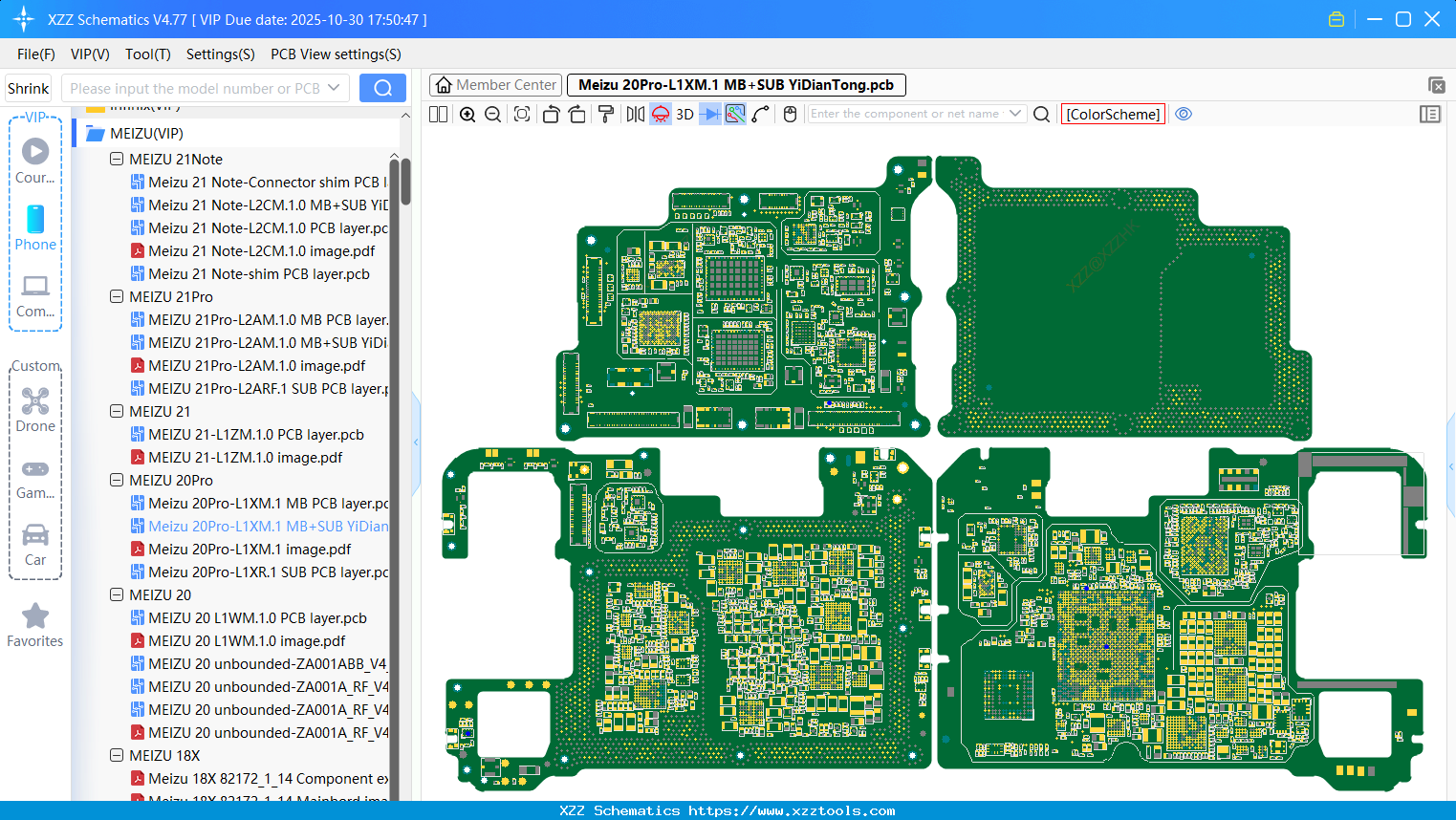Collapse the MEIZU 20Pro folder
This screenshot has height=820, width=1456.
[x=117, y=481]
